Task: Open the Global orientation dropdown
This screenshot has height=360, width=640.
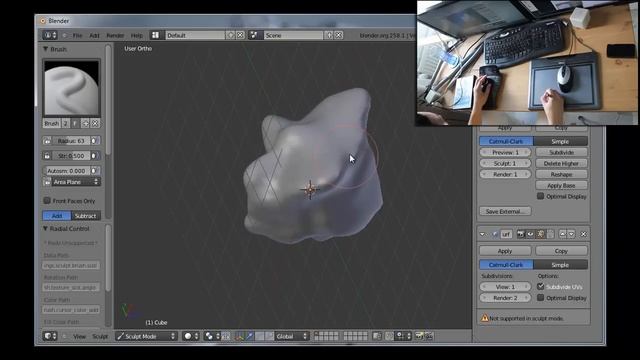Action: click(x=291, y=336)
